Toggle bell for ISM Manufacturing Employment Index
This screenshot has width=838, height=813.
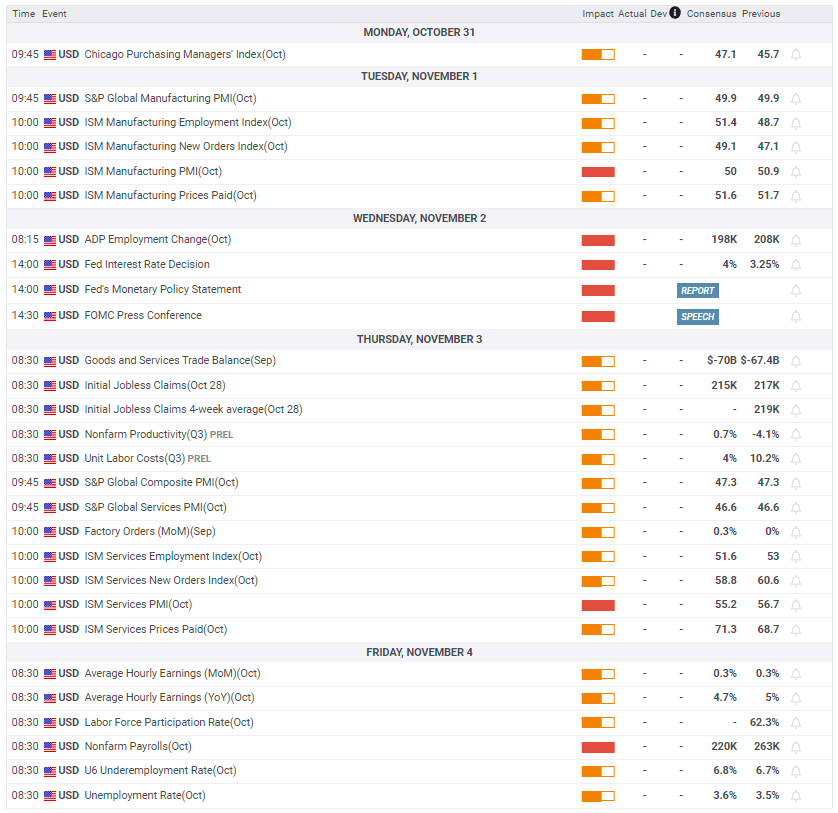coord(795,123)
